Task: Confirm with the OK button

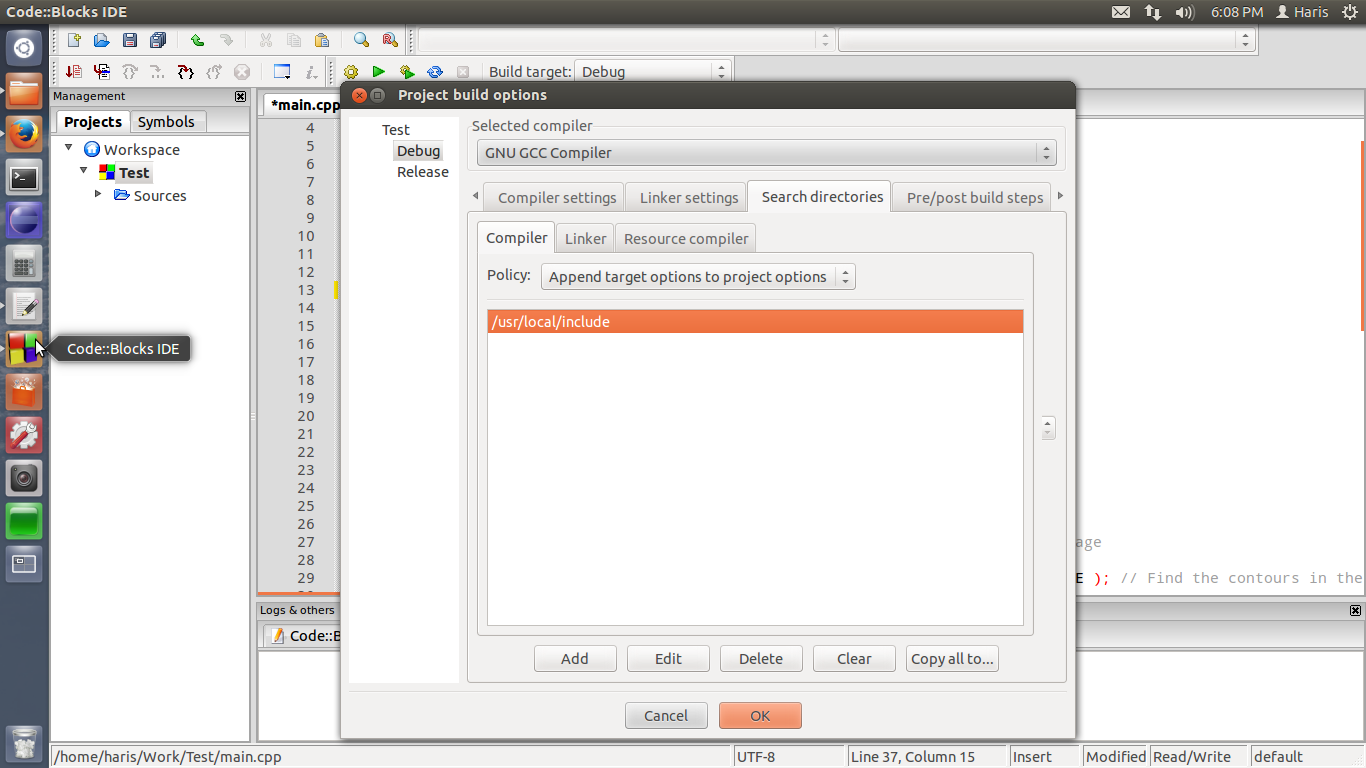Action: click(760, 715)
